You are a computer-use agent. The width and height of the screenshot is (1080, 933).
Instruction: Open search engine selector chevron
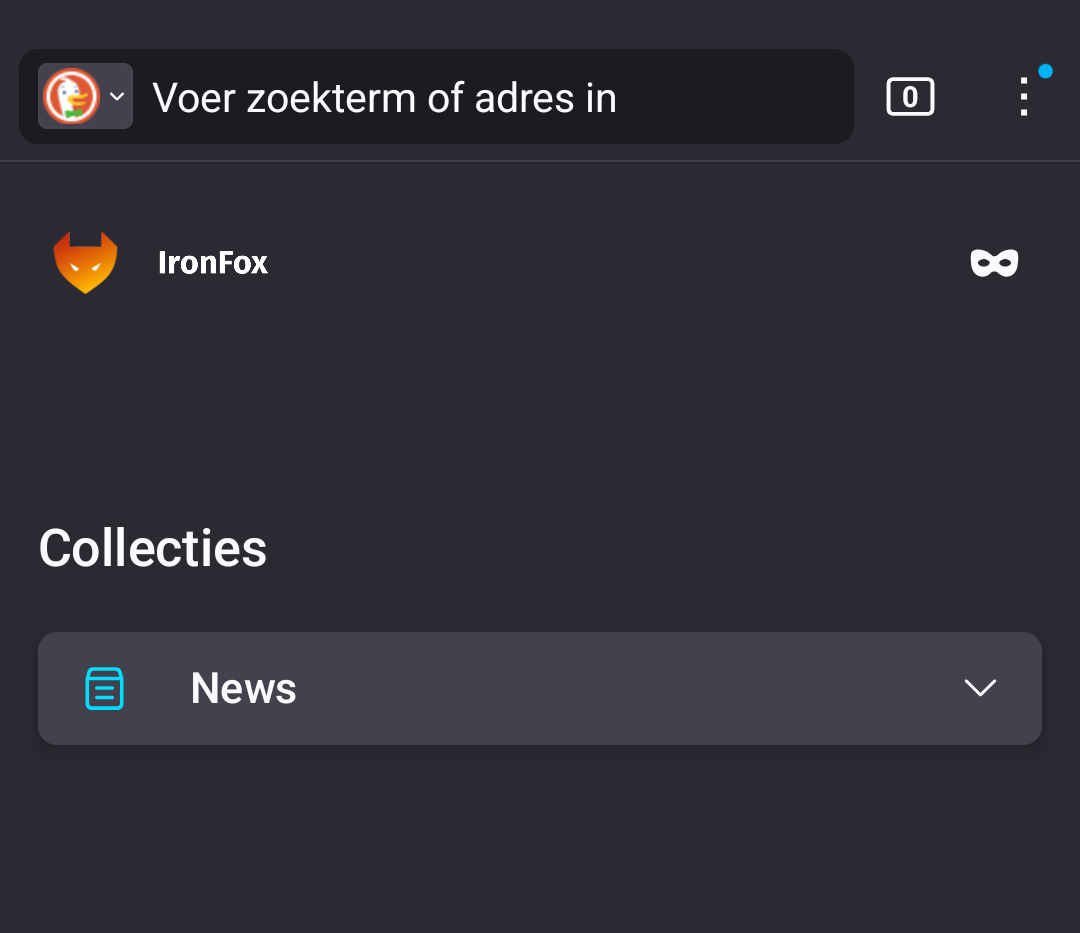pyautogui.click(x=117, y=96)
